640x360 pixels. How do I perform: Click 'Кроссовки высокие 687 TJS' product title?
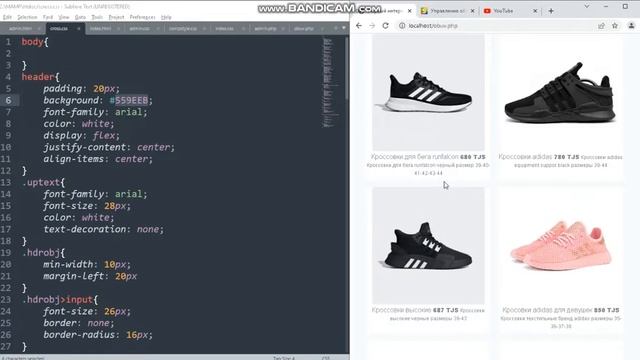click(x=415, y=310)
